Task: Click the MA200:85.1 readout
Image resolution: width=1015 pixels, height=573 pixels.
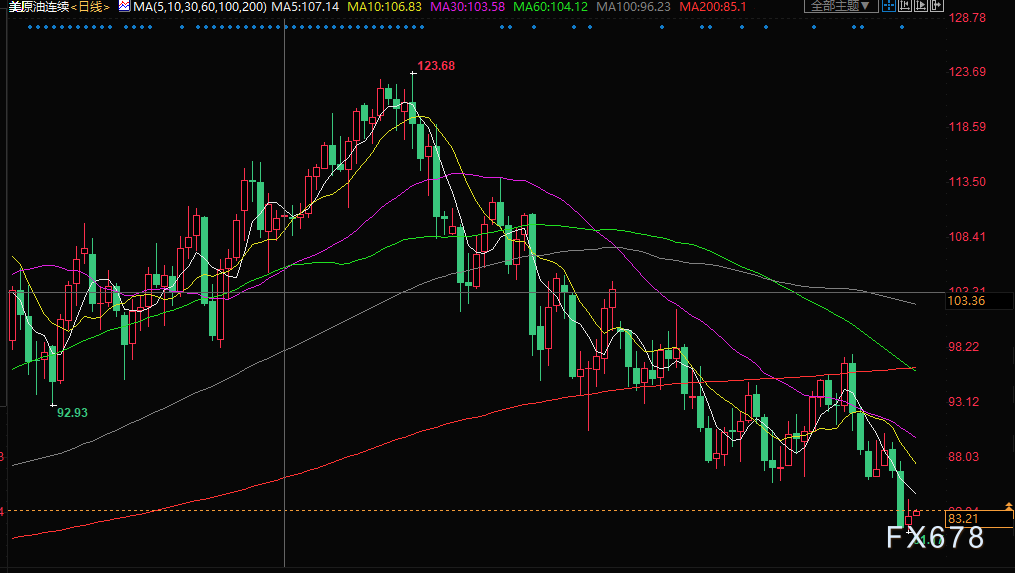Action: [713, 7]
